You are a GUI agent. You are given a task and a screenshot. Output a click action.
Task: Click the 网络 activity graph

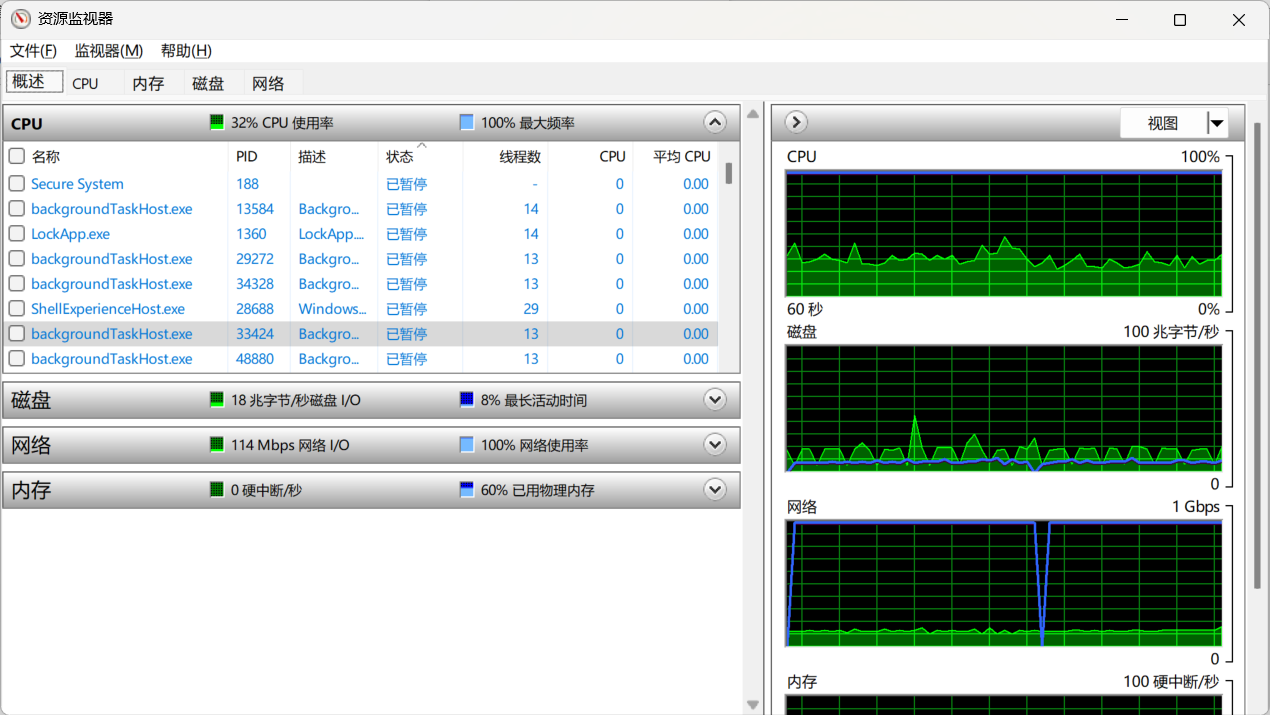tap(1004, 583)
